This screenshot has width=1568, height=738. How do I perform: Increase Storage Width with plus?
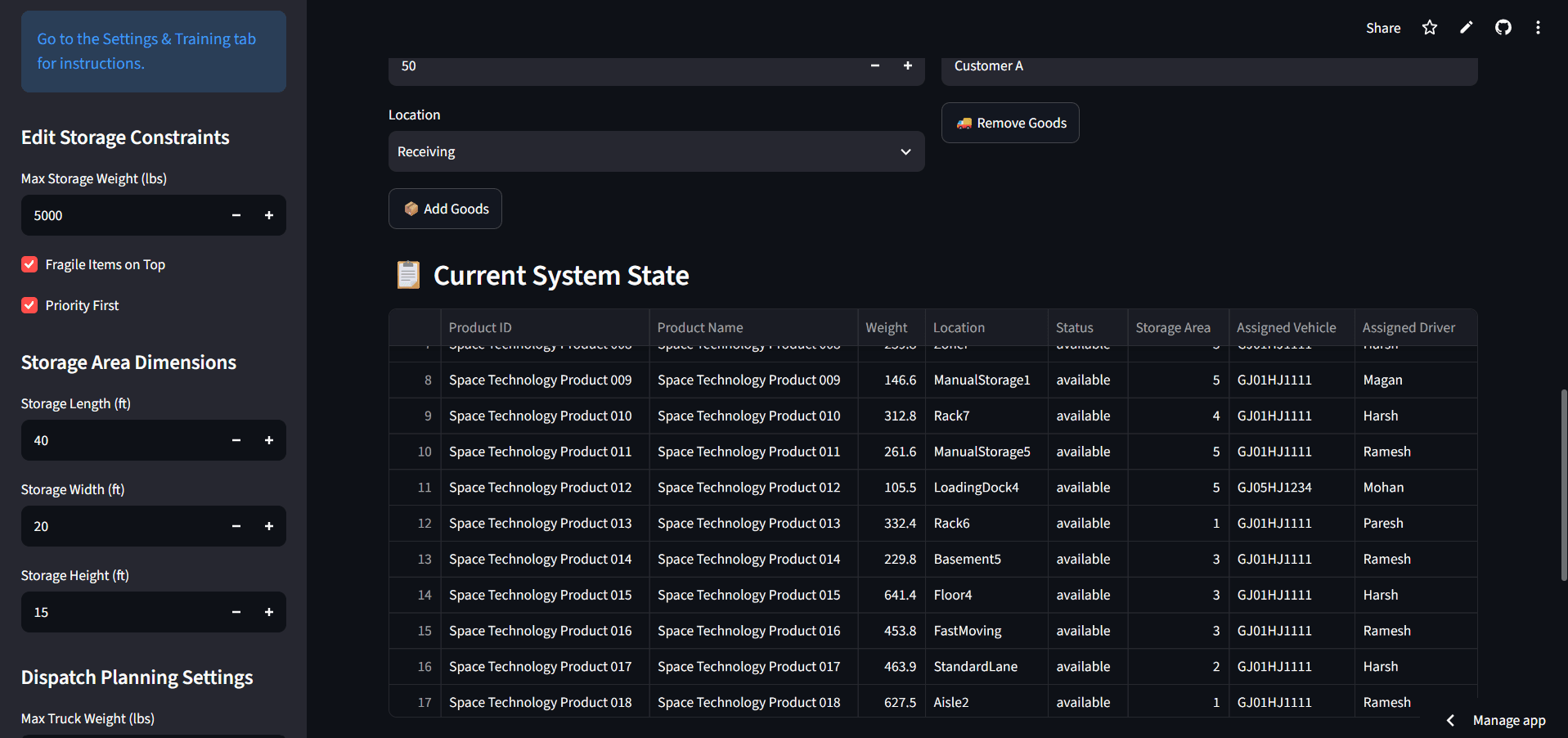click(269, 526)
